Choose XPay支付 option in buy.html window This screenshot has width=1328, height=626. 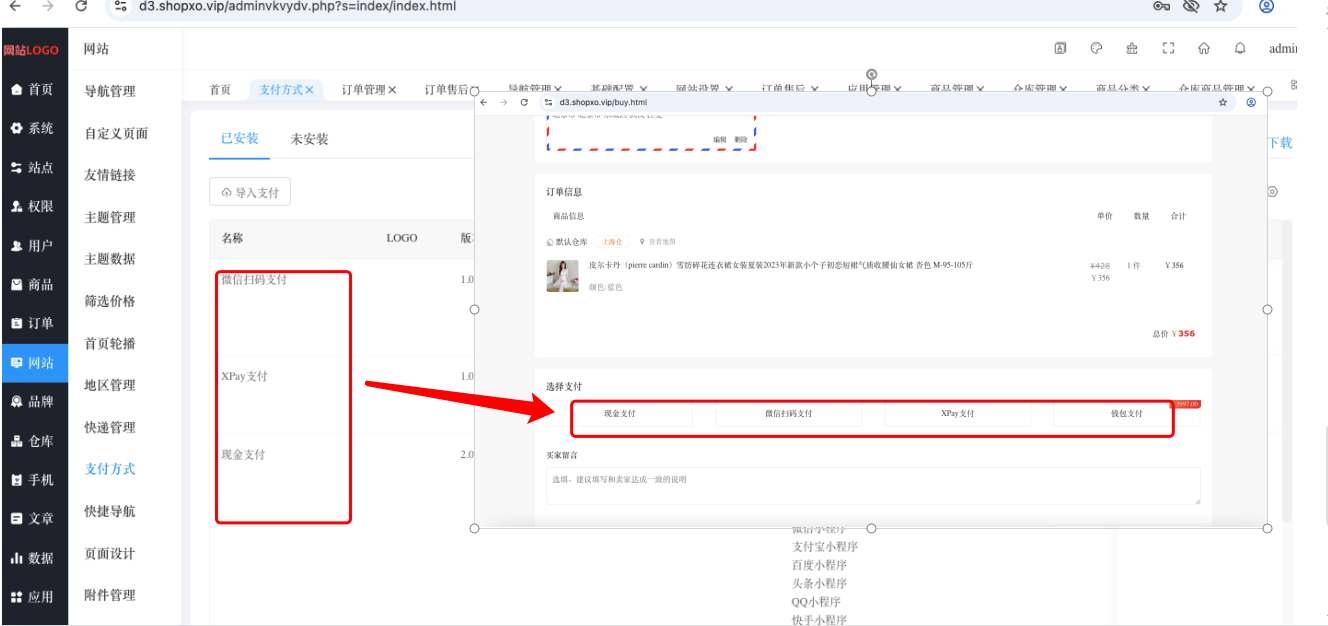pos(957,414)
